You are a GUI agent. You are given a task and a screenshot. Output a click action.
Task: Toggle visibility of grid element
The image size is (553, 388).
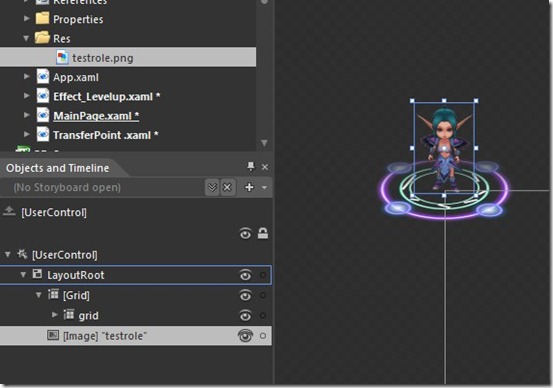click(245, 315)
